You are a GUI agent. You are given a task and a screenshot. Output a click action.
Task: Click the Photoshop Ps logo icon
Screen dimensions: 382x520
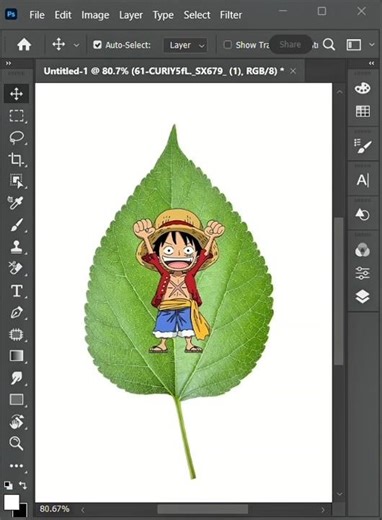click(x=11, y=14)
